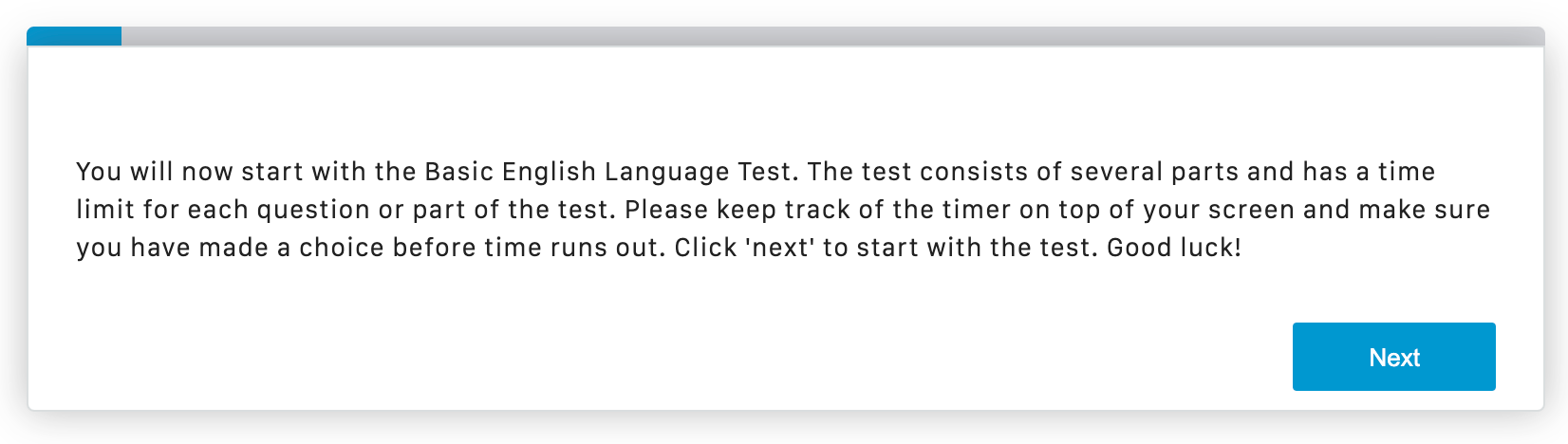Click the words 'Good luck!' in instructions

click(x=1174, y=248)
